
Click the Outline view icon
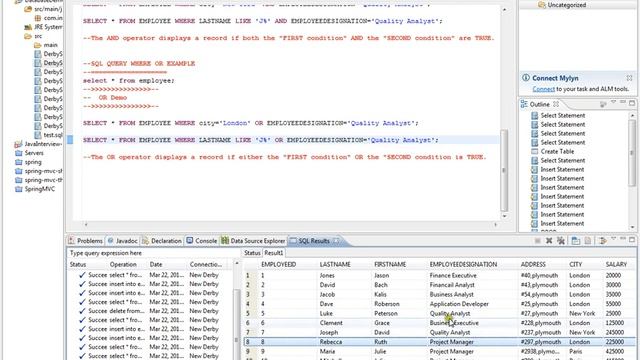click(524, 104)
